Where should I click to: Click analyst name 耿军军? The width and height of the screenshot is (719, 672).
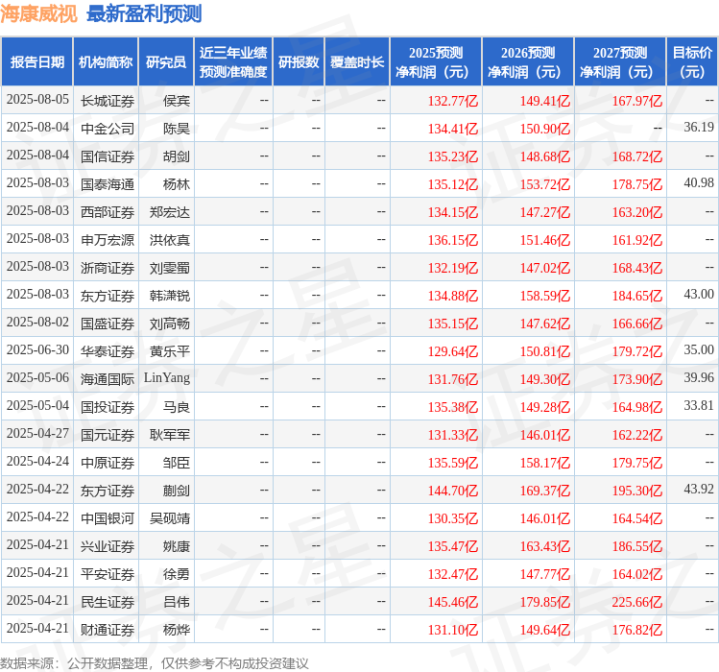[x=169, y=435]
